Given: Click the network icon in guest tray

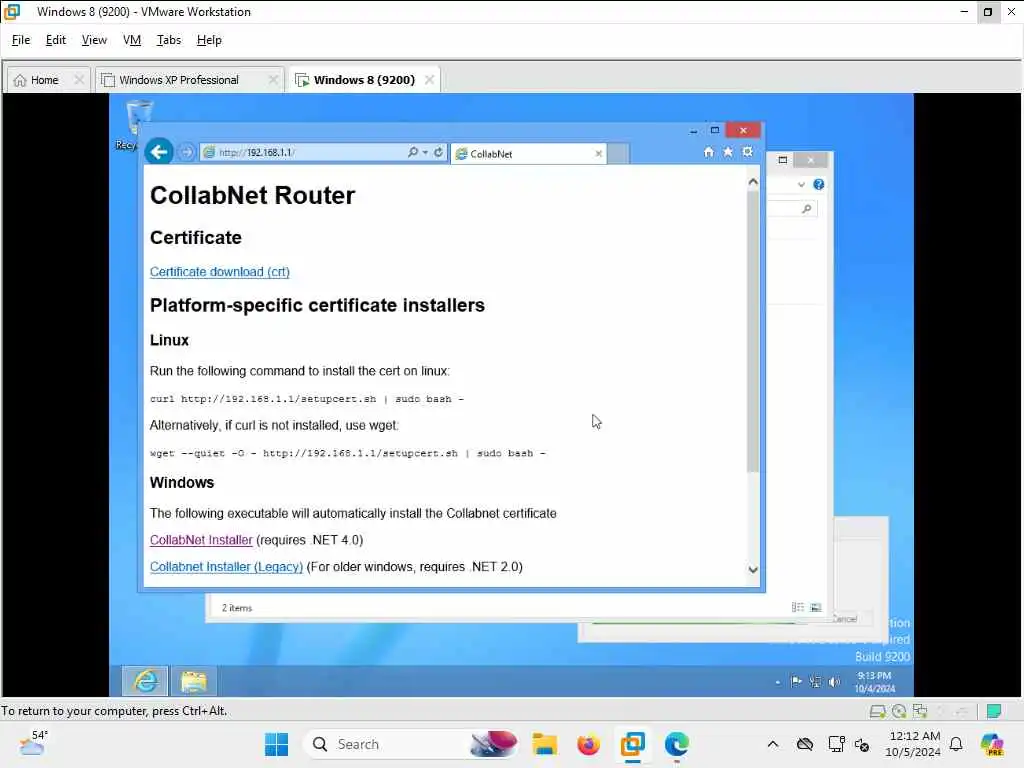Looking at the screenshot, I should pos(815,682).
